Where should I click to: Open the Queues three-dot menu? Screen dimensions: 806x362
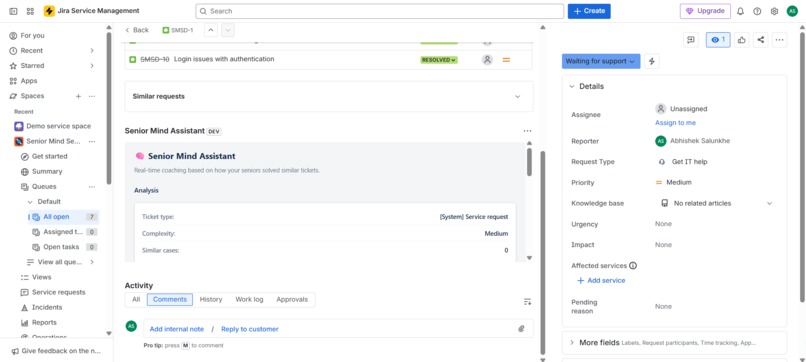coord(92,187)
